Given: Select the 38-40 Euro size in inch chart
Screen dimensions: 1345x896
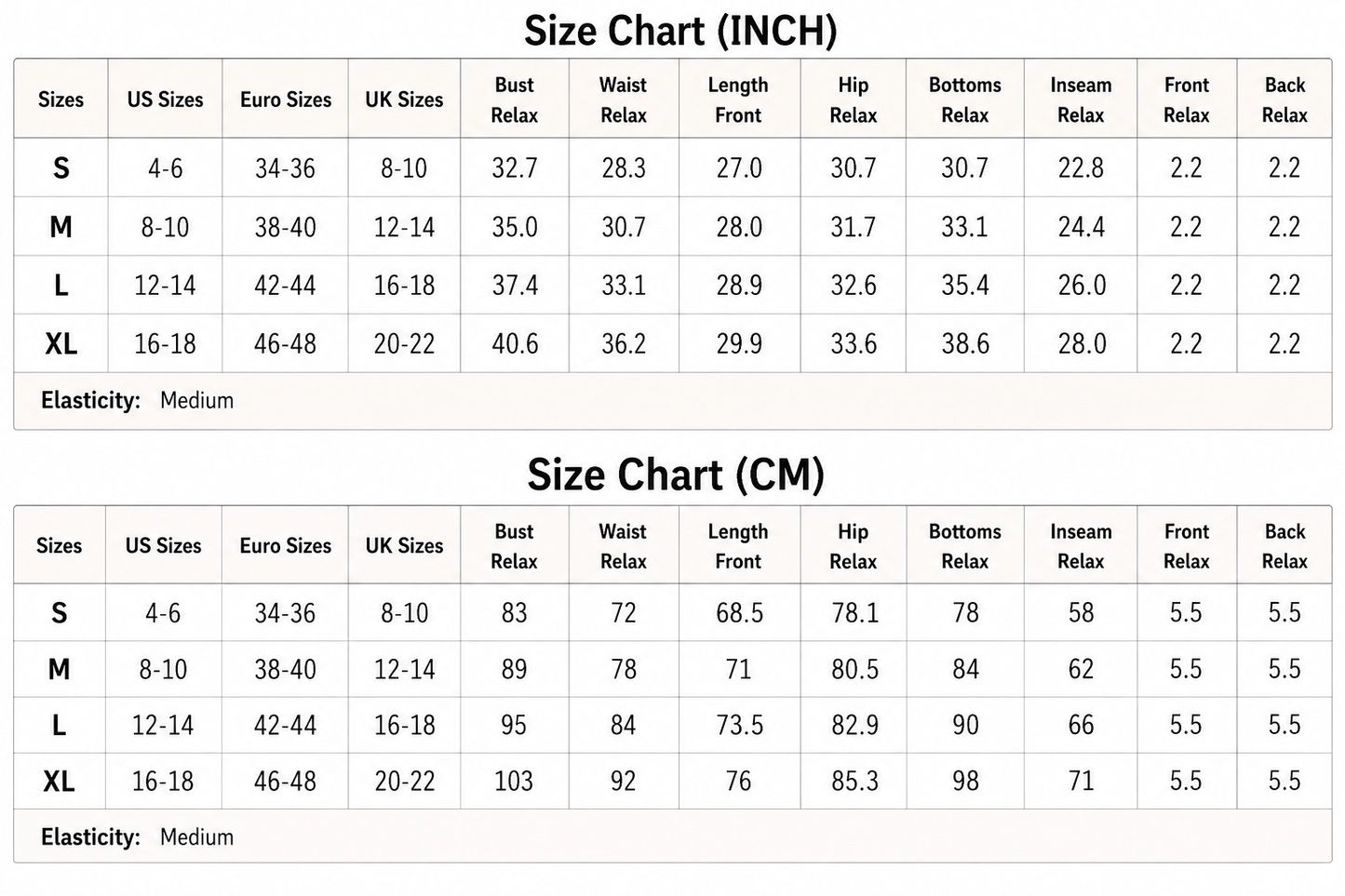Looking at the screenshot, I should click(285, 227).
